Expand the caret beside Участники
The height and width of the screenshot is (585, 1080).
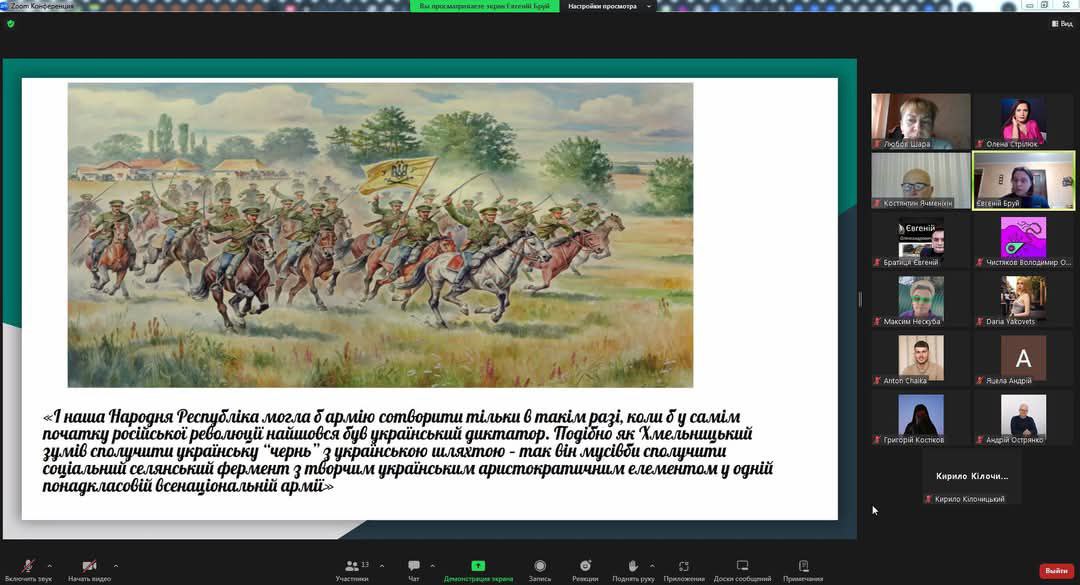pyautogui.click(x=382, y=566)
